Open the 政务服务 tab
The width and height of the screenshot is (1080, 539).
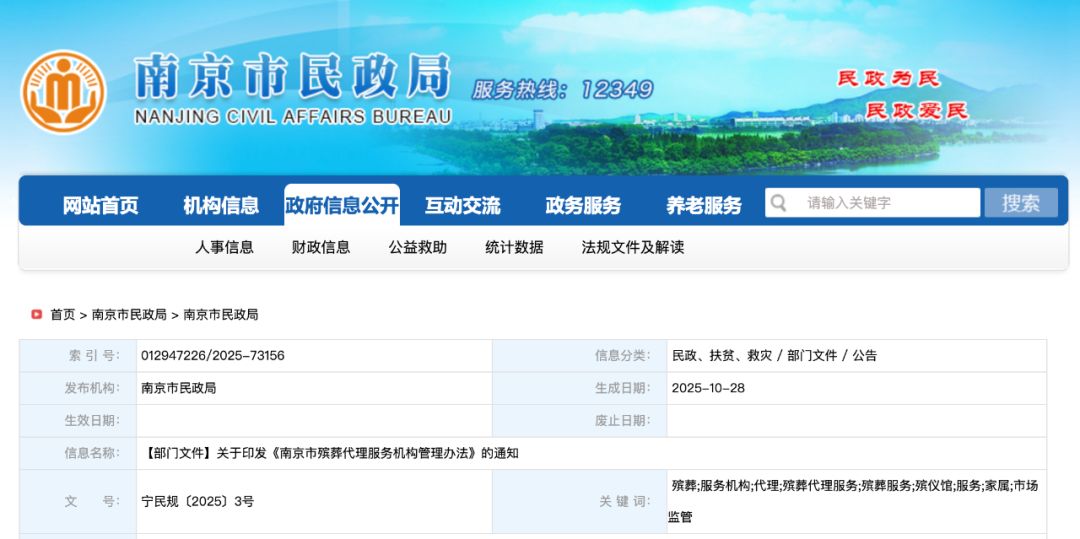(583, 205)
